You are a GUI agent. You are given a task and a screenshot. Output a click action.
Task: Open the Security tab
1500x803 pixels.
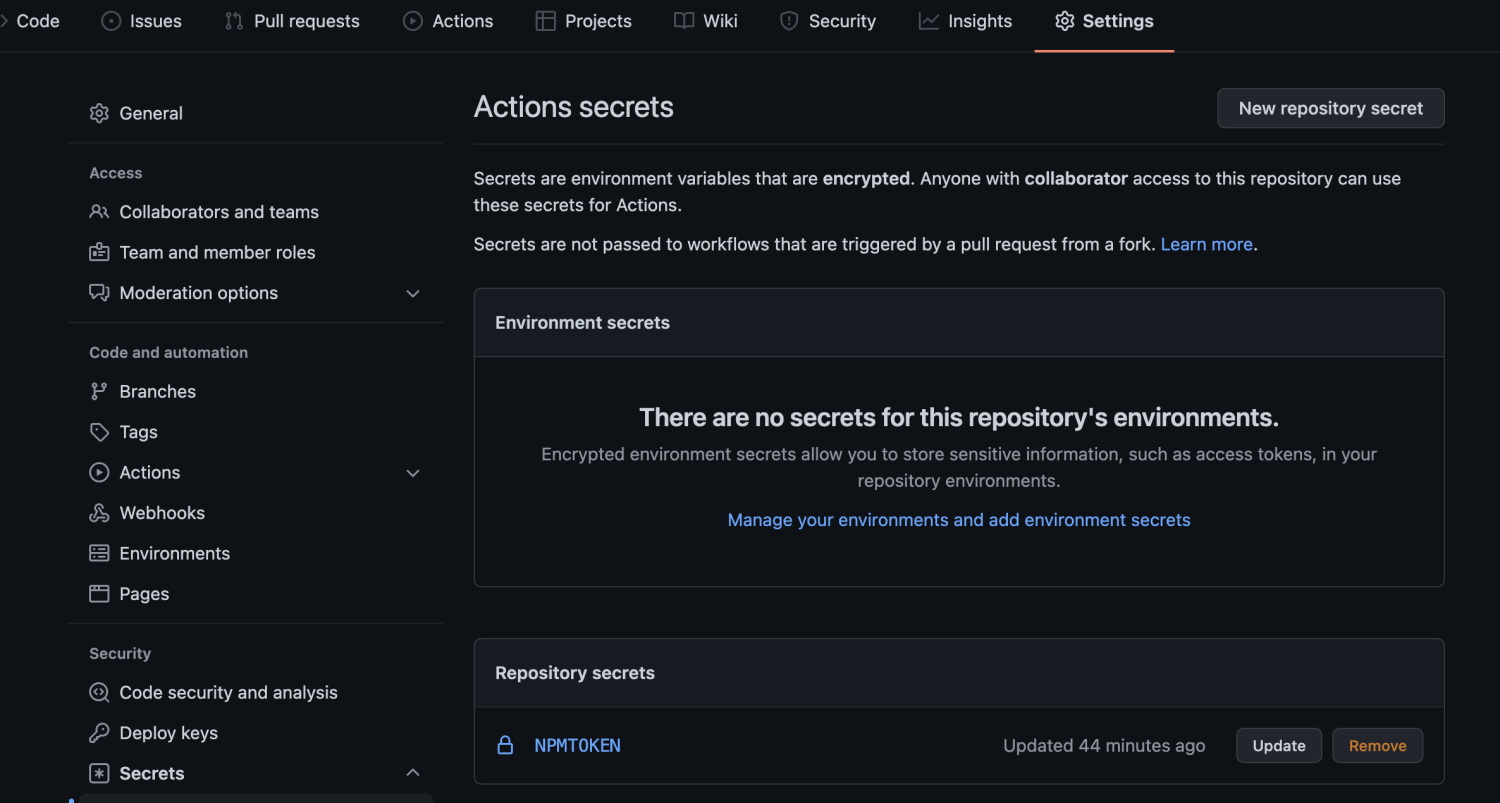coord(828,21)
